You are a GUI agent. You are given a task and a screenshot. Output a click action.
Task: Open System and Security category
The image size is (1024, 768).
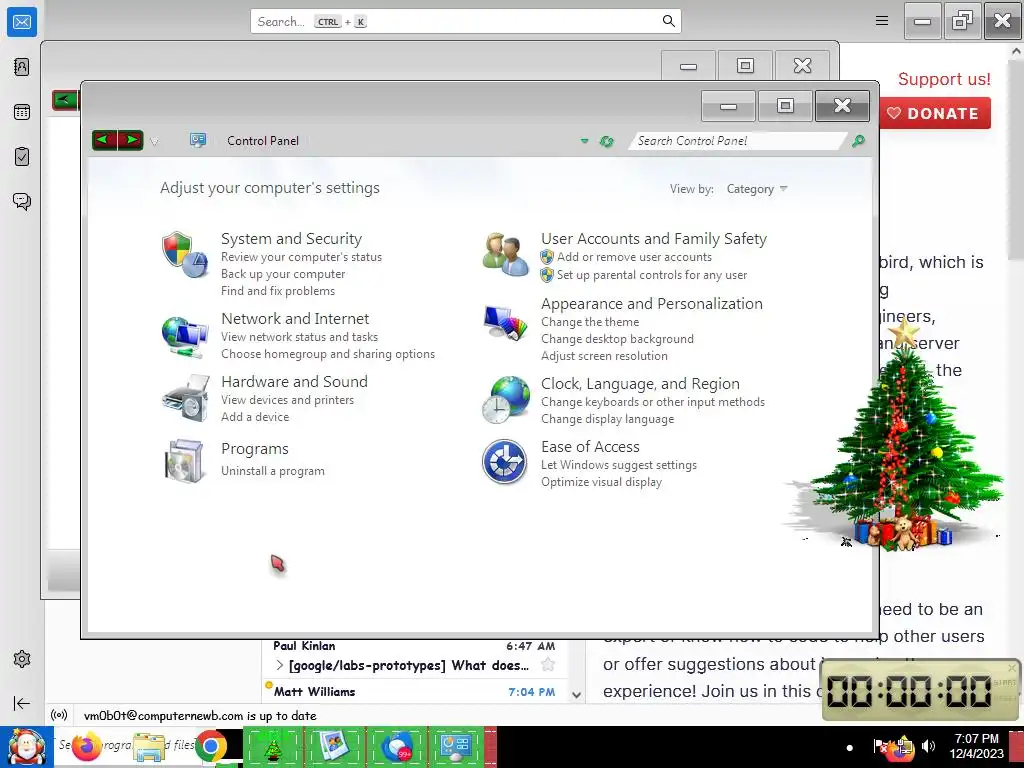point(291,238)
